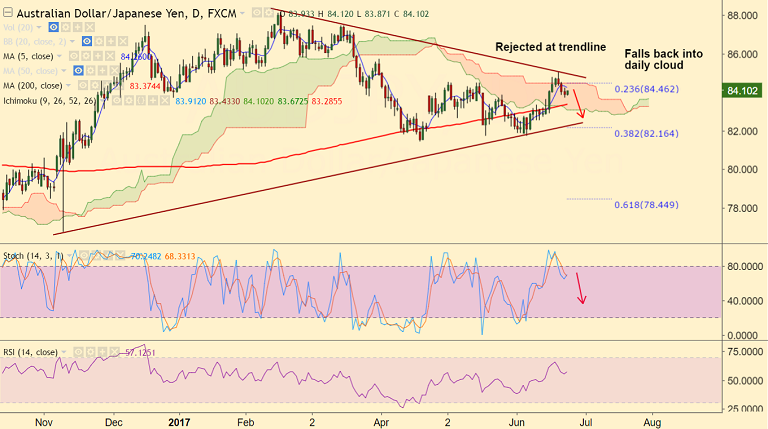Screen dimensions: 768x429
Task: Select the 'Falls back into daily cloud' annotation
Action: tap(663, 59)
